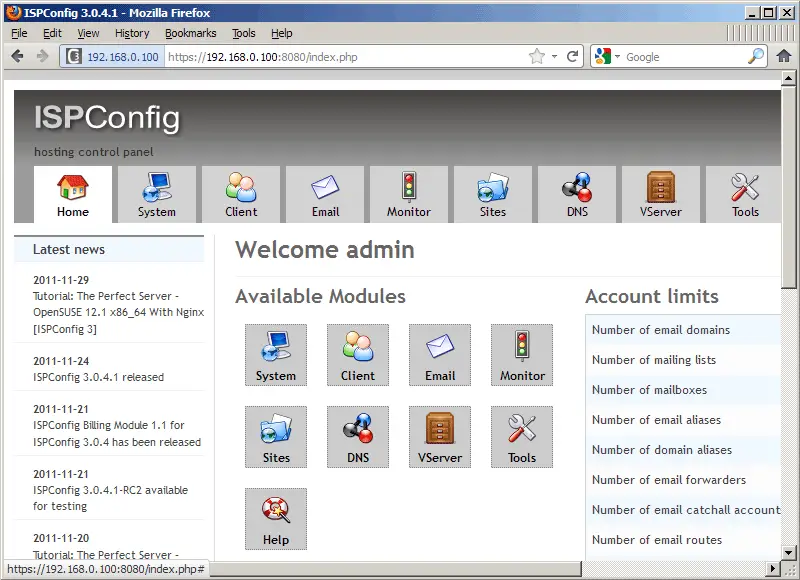The image size is (800, 580).
Task: Open the DNS module under Available Modules
Action: [x=358, y=437]
